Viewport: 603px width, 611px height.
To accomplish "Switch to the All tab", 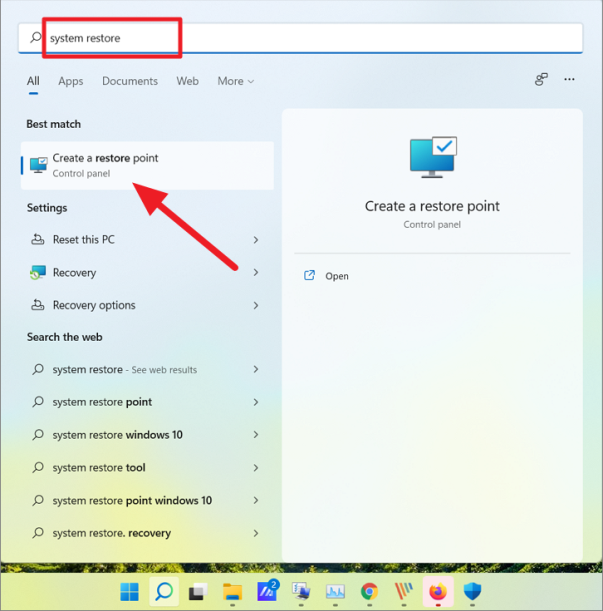I will pos(33,81).
